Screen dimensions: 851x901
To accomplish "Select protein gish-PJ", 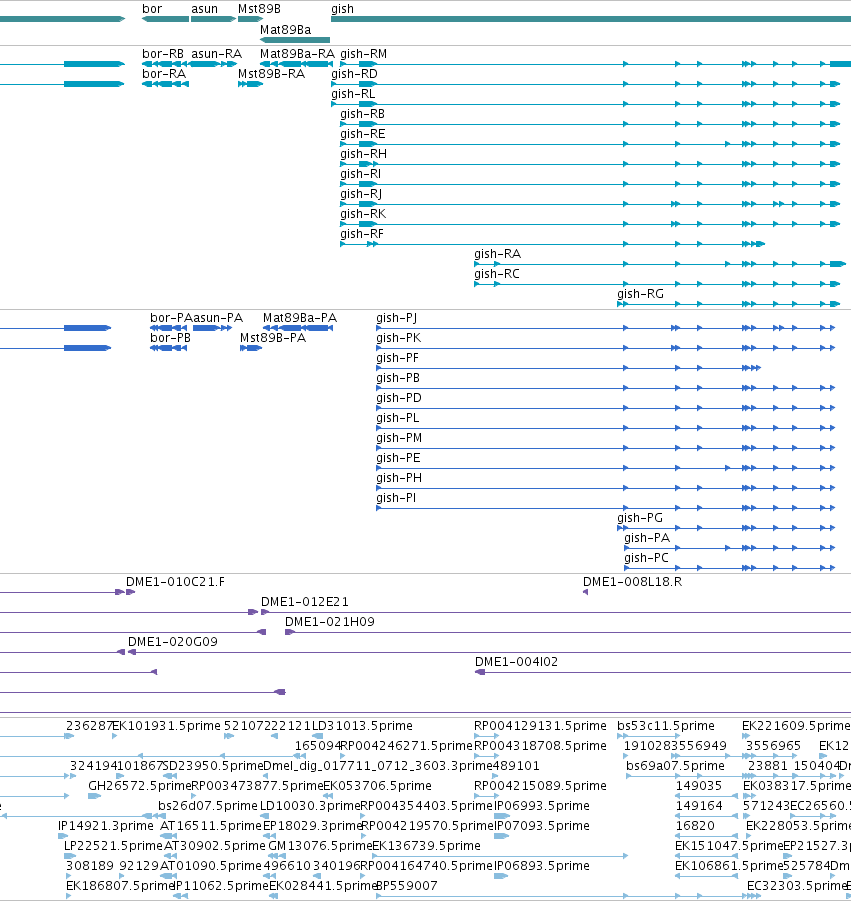I will [x=396, y=318].
